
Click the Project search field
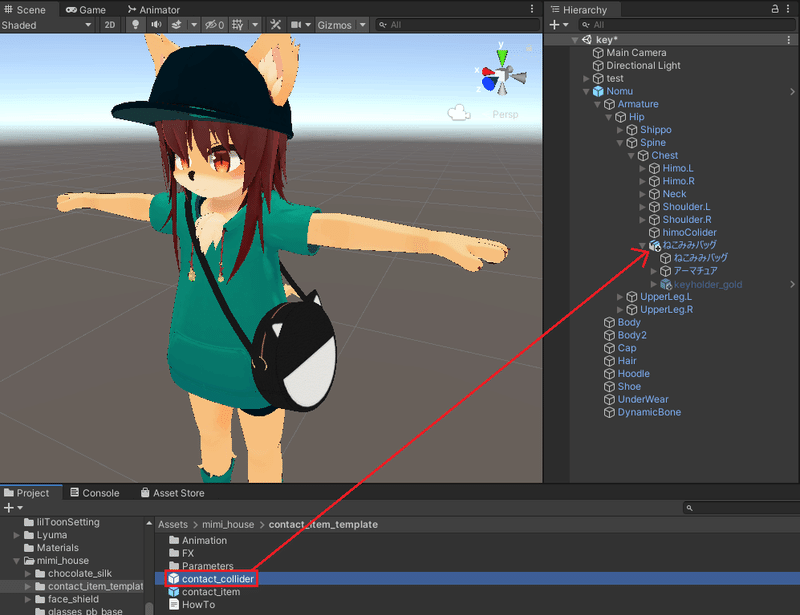[742, 508]
